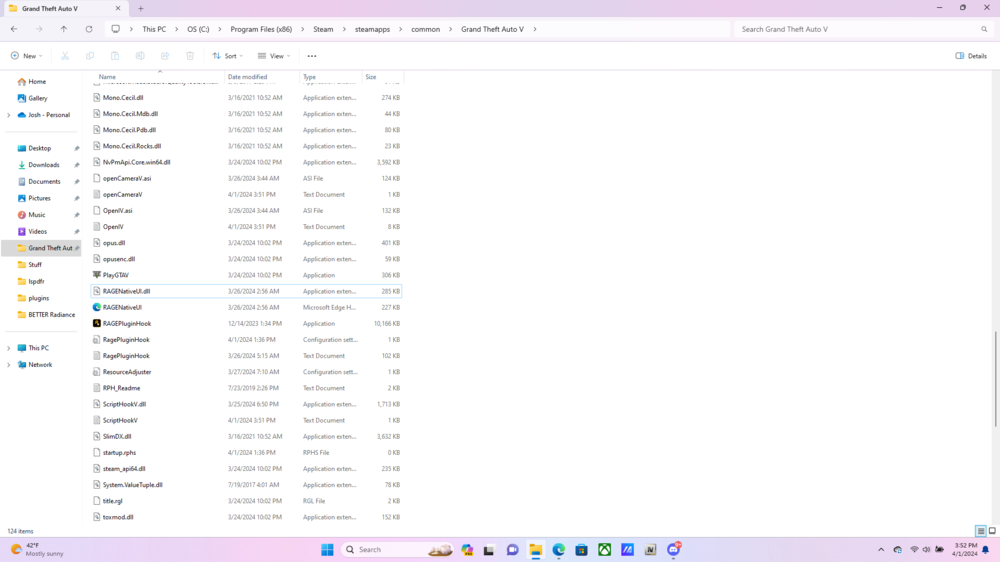Toggle the Details pane
Viewport: 1000px width, 562px height.
(x=971, y=56)
